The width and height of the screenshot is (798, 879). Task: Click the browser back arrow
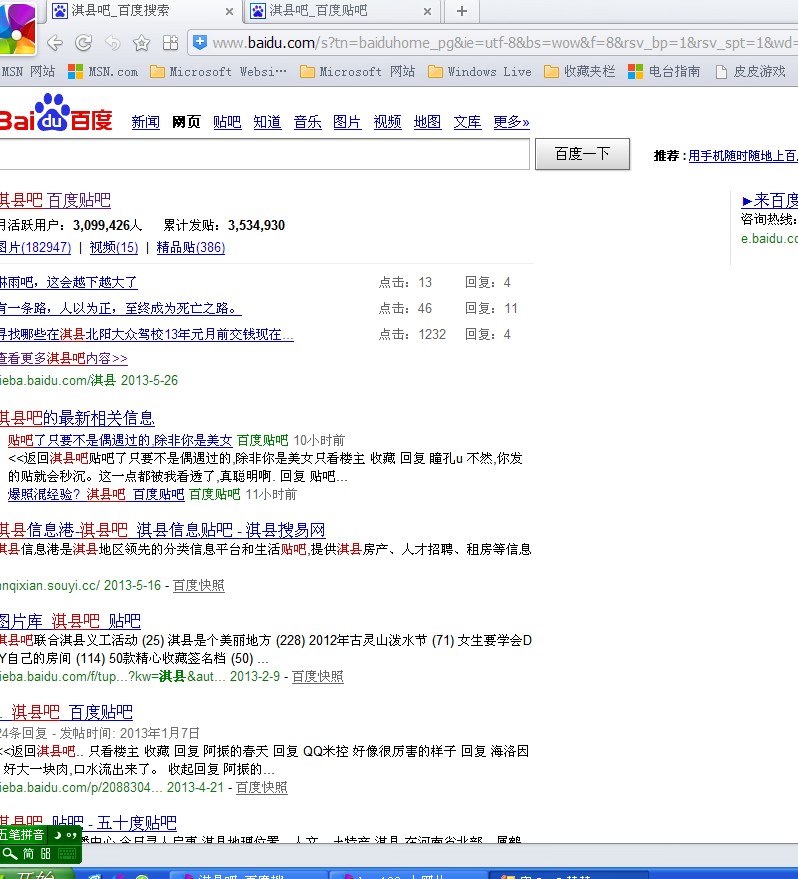[54, 43]
